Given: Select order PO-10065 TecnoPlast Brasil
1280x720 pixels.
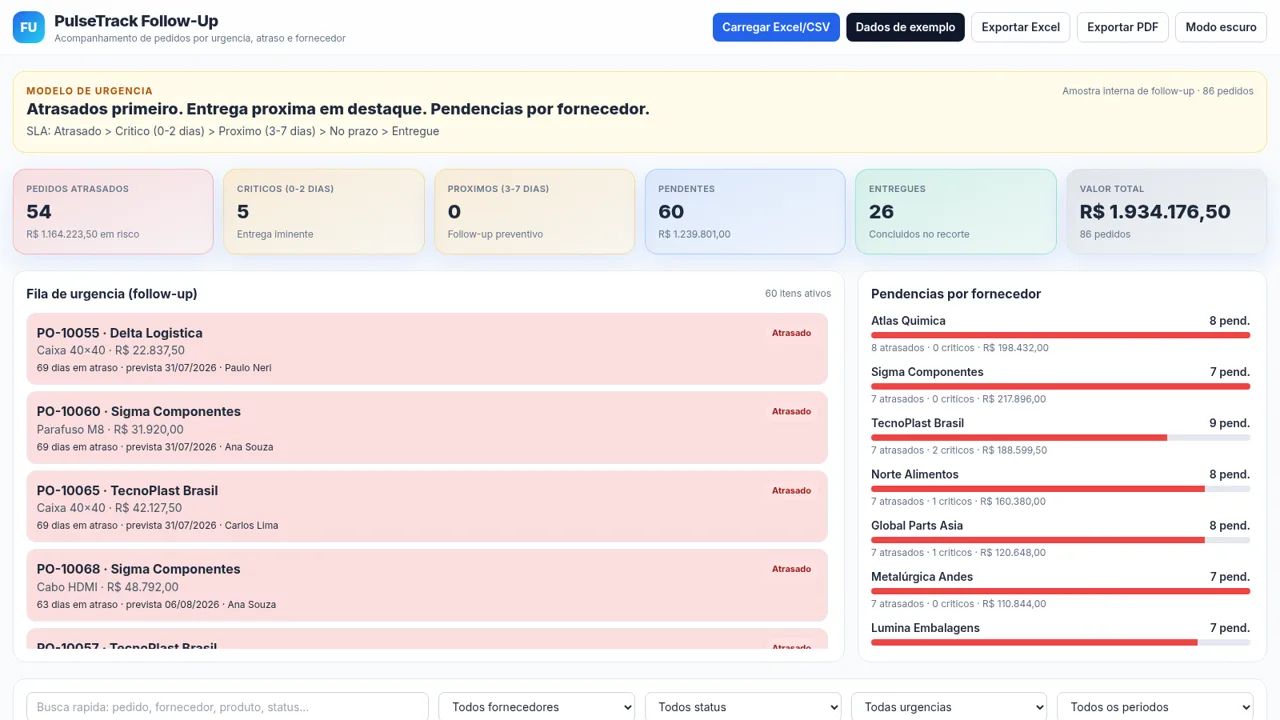Looking at the screenshot, I should (x=427, y=507).
